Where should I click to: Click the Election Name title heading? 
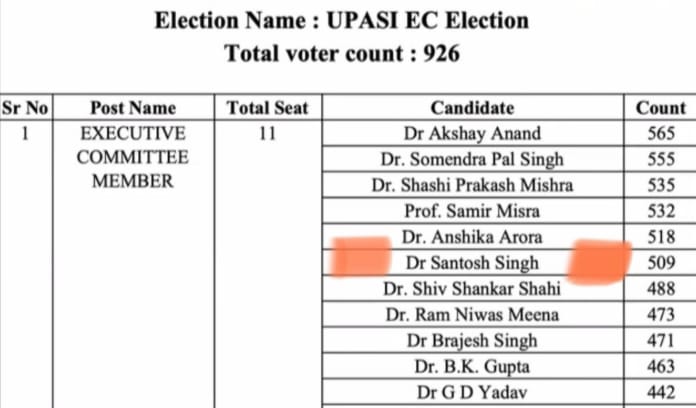point(341,20)
